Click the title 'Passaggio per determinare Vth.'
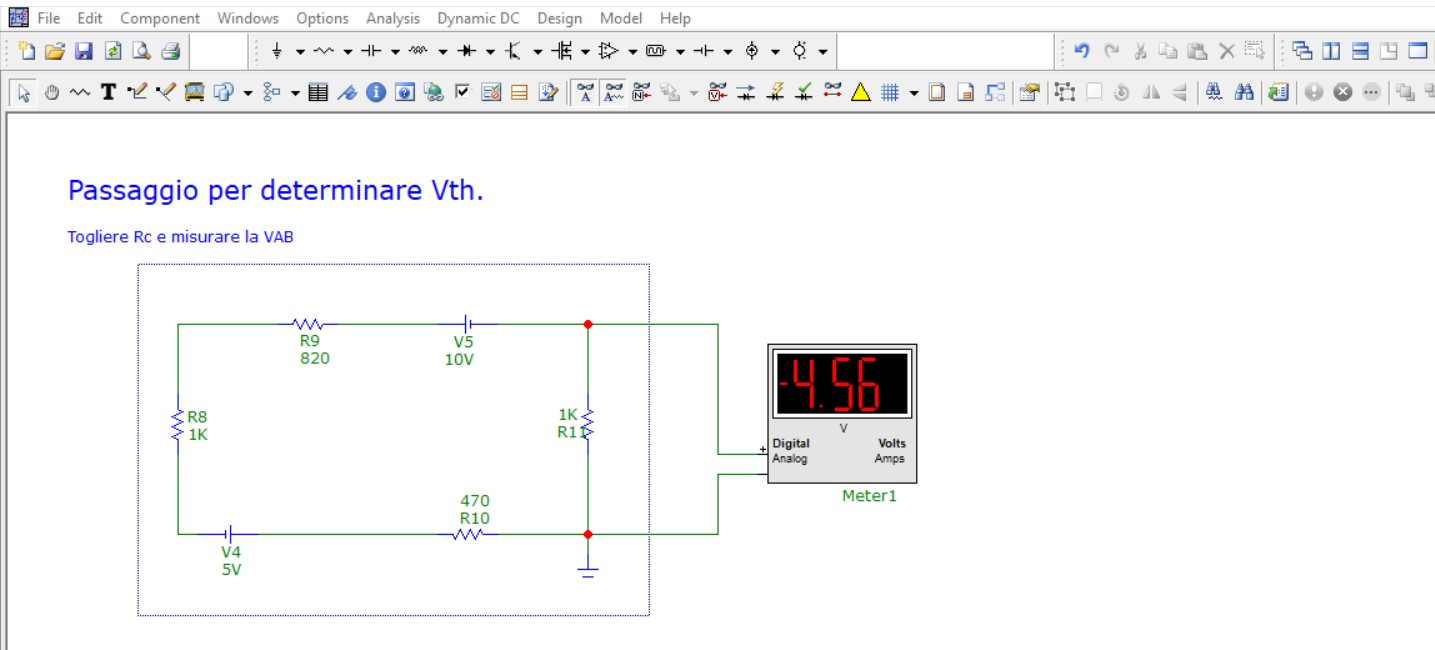1435x650 pixels. 276,191
